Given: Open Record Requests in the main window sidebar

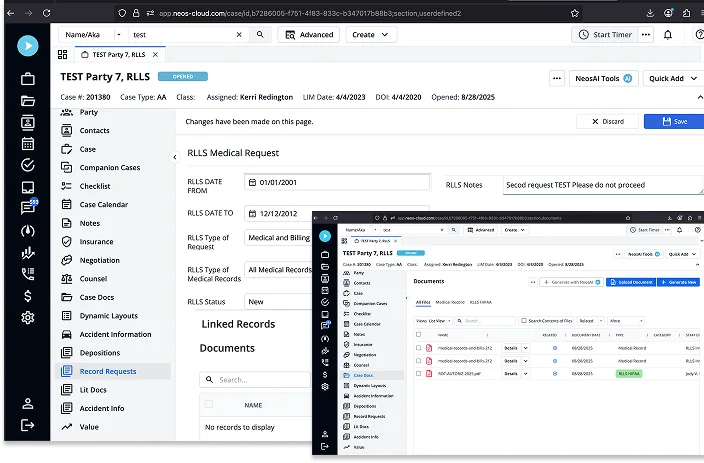Looking at the screenshot, I should click(113, 371).
